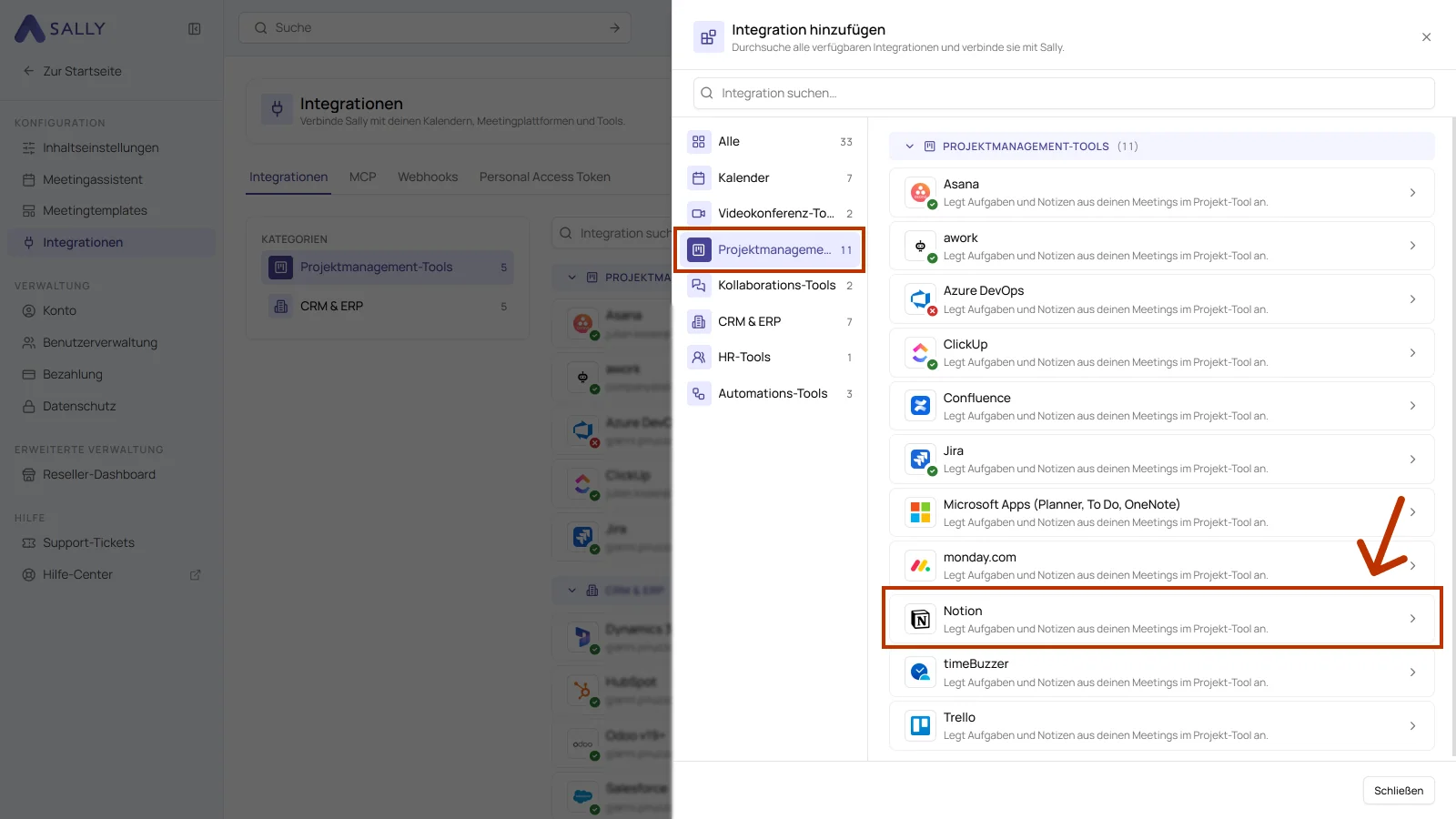Click the Asana app icon

pyautogui.click(x=920, y=192)
